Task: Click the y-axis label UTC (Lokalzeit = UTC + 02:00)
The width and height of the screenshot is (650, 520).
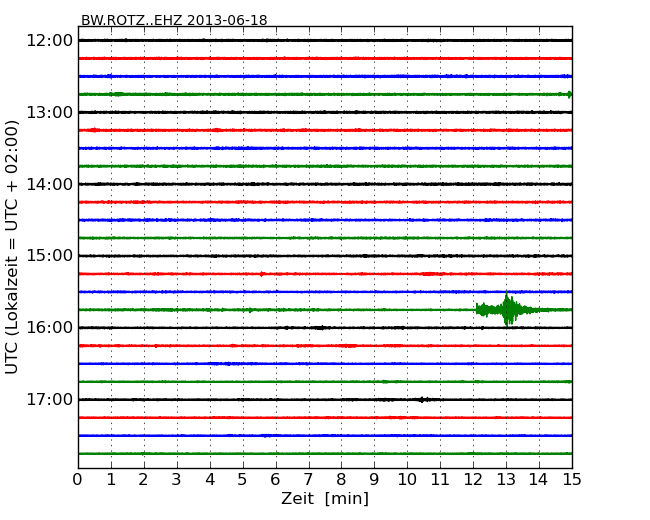Action: tap(12, 247)
